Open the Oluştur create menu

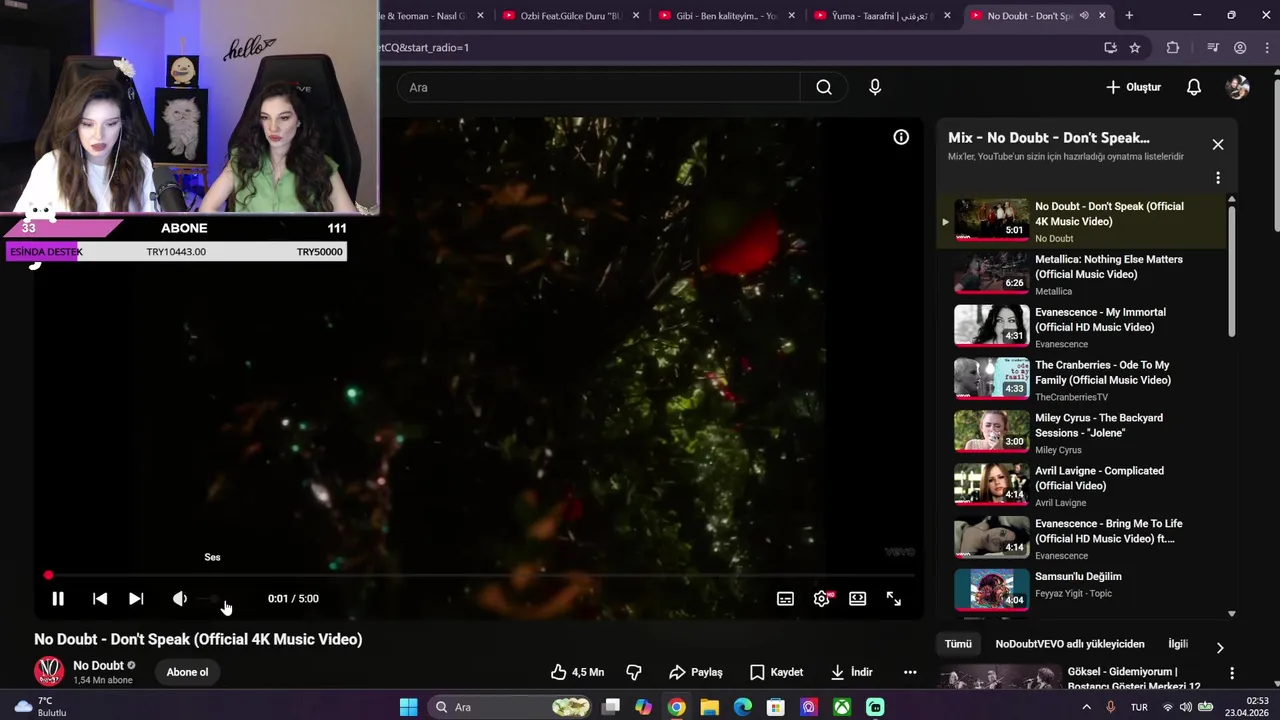tap(1133, 87)
